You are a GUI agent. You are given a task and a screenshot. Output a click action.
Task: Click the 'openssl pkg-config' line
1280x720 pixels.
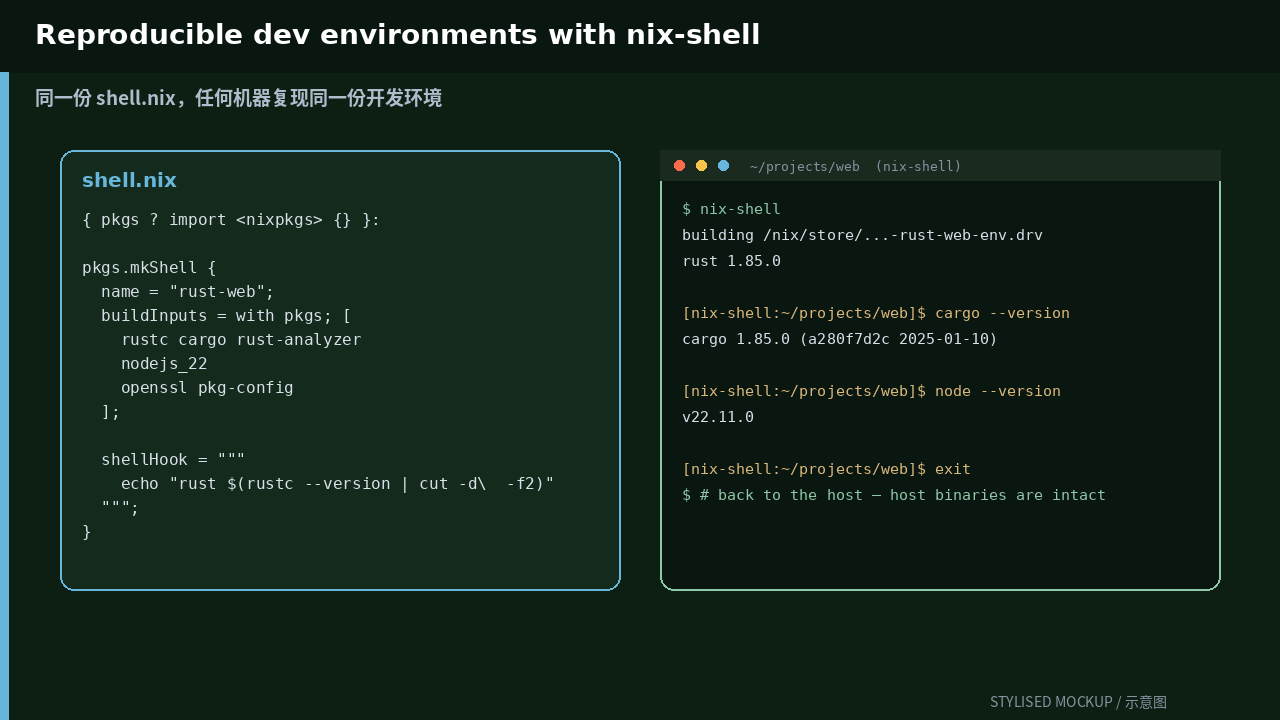click(207, 388)
